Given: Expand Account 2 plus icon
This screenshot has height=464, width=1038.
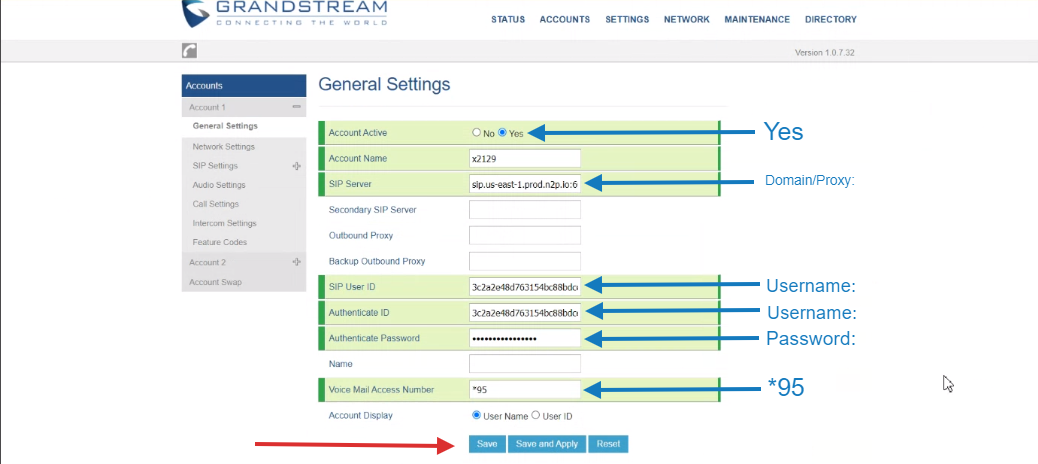Looking at the screenshot, I should click(296, 262).
